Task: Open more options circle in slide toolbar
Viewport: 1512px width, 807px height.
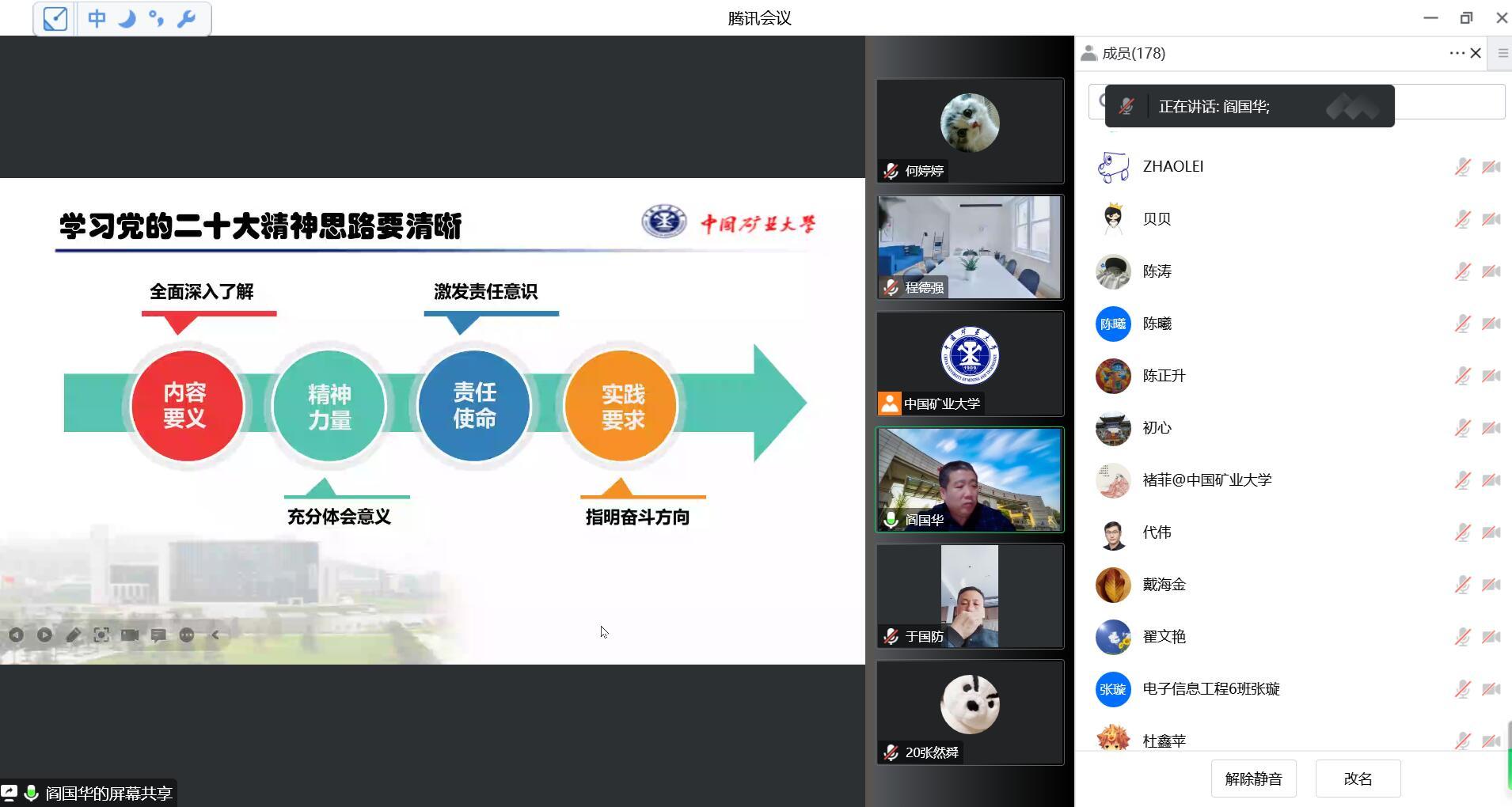Action: [187, 635]
